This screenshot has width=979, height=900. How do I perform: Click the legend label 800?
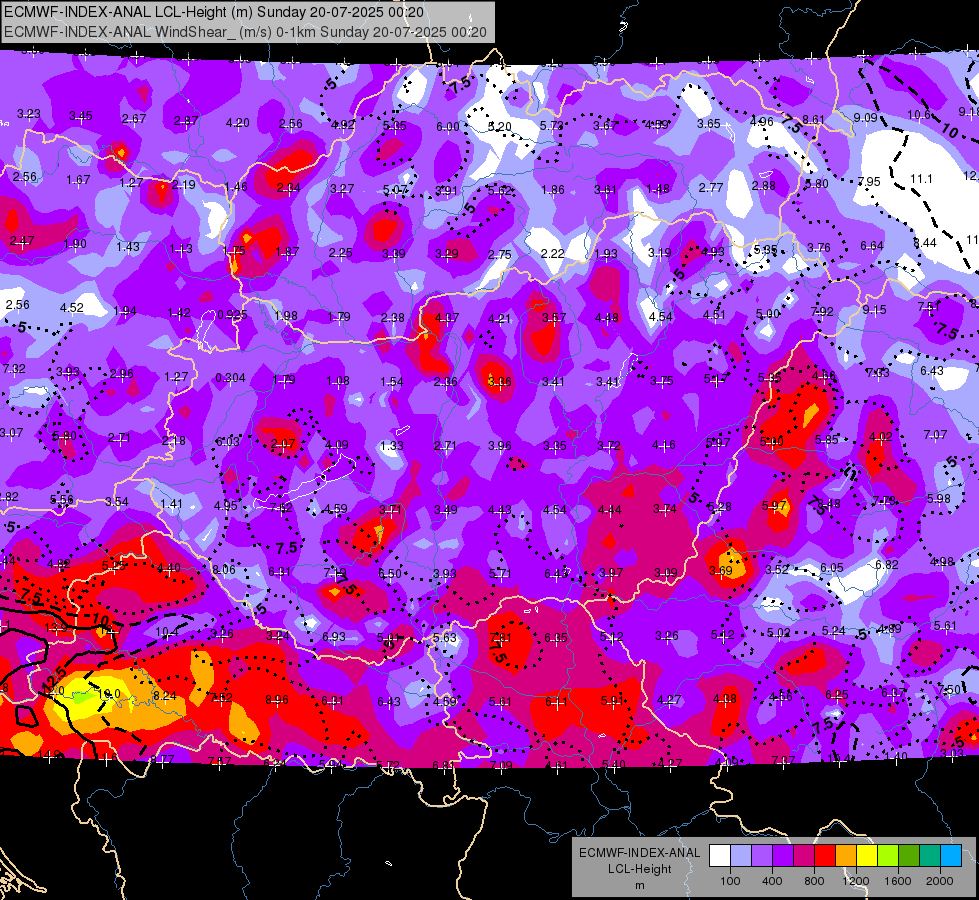point(814,881)
